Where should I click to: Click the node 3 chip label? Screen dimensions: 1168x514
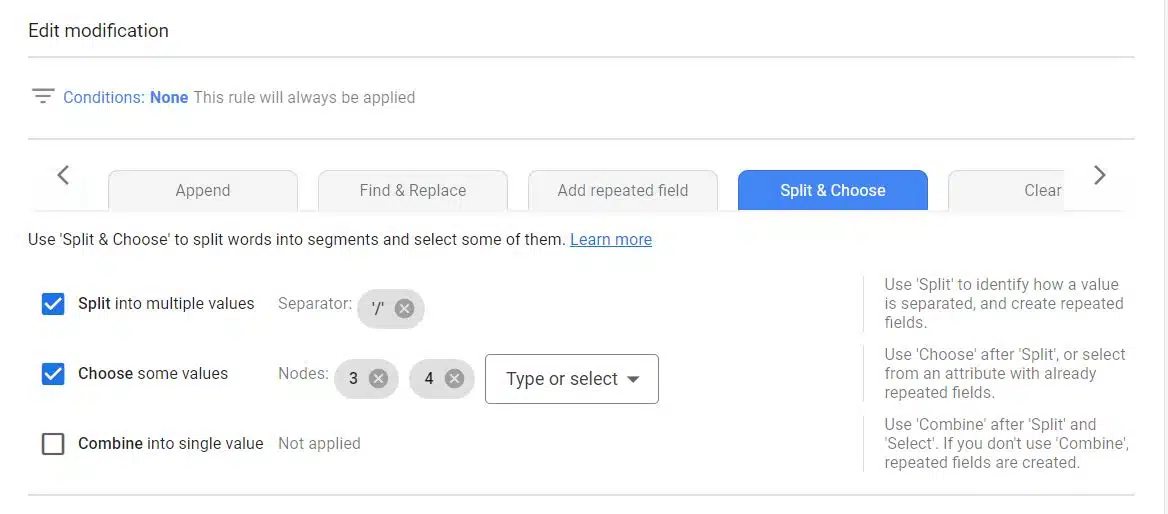click(353, 378)
